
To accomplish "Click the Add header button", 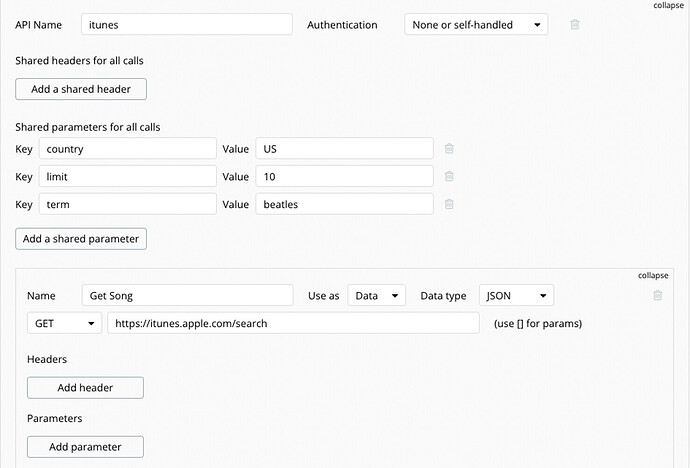I will [x=85, y=387].
